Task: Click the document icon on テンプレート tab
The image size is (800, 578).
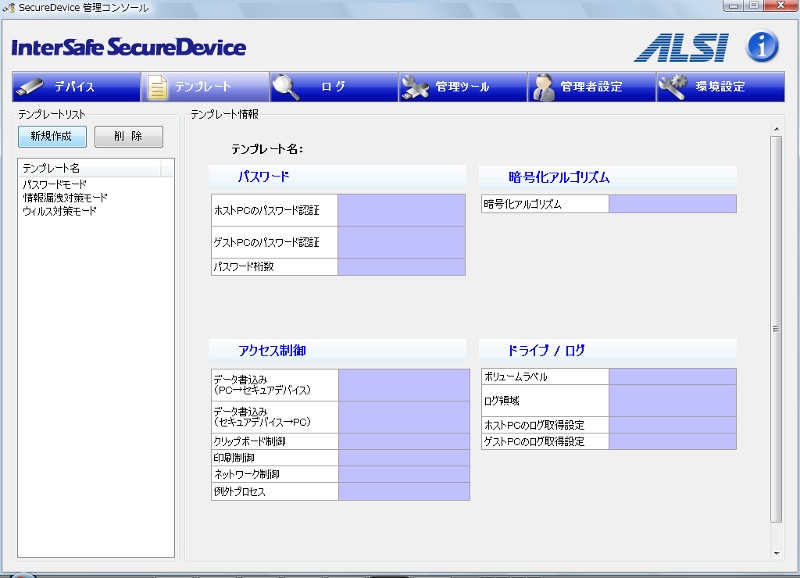Action: [x=157, y=87]
